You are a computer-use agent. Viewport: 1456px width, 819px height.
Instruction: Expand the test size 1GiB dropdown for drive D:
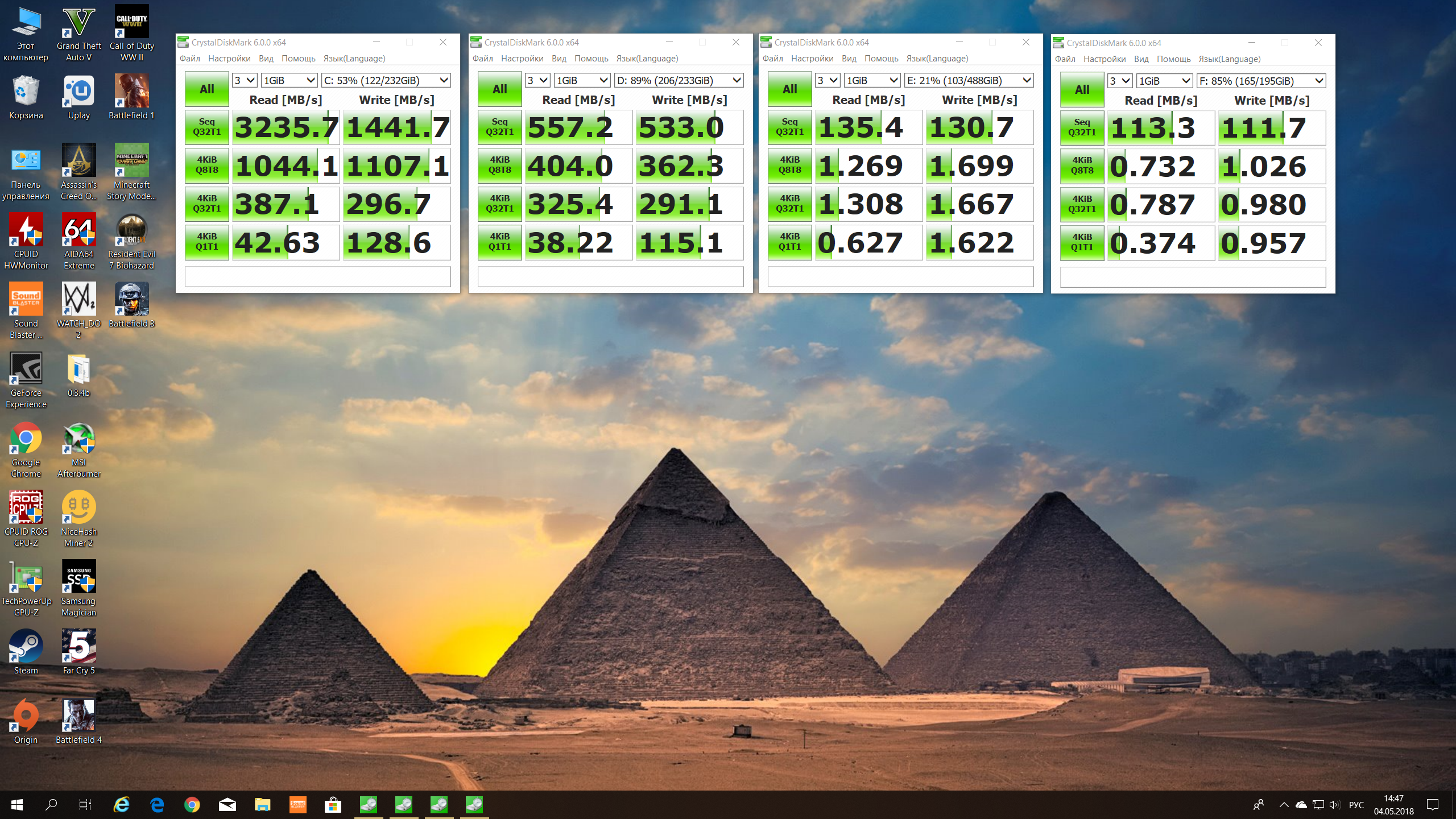click(x=582, y=81)
